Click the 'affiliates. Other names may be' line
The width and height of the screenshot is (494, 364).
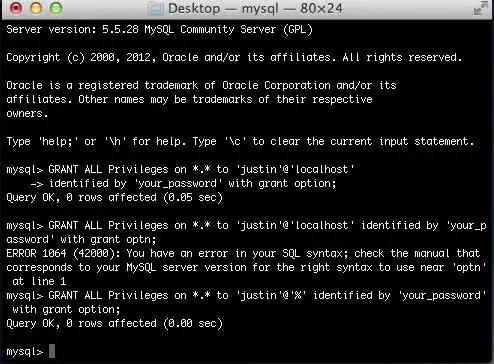pos(189,99)
